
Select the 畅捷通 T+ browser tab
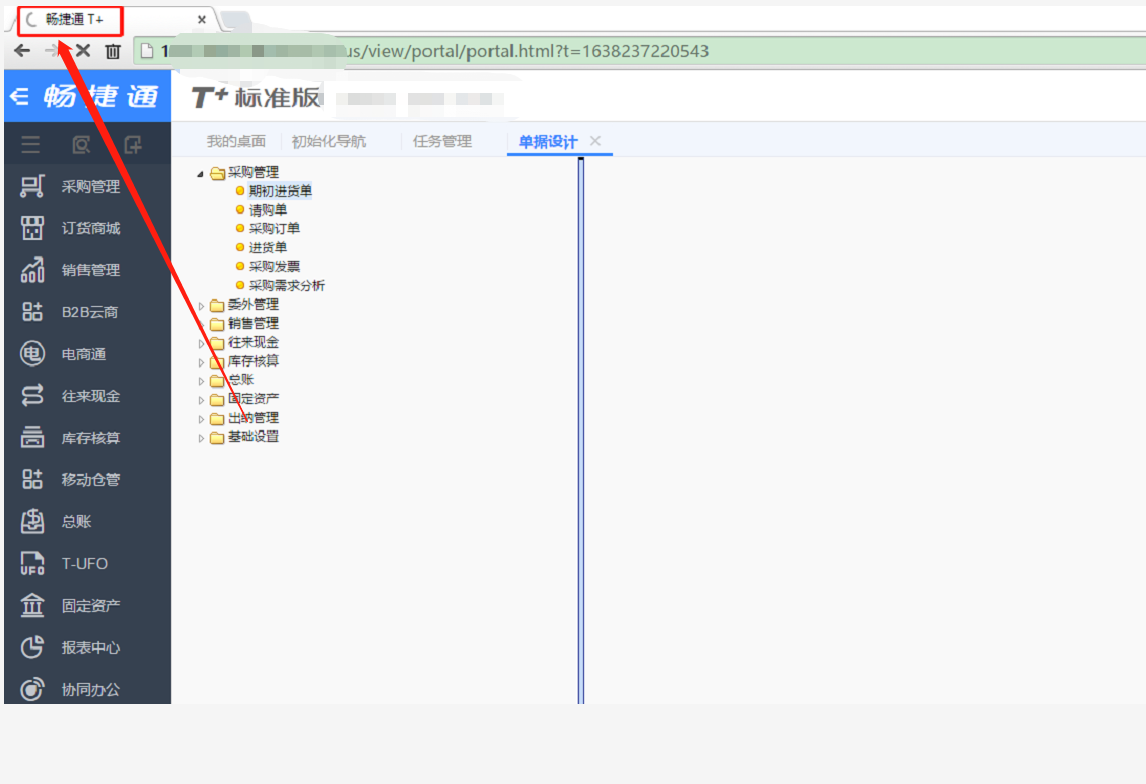75,19
